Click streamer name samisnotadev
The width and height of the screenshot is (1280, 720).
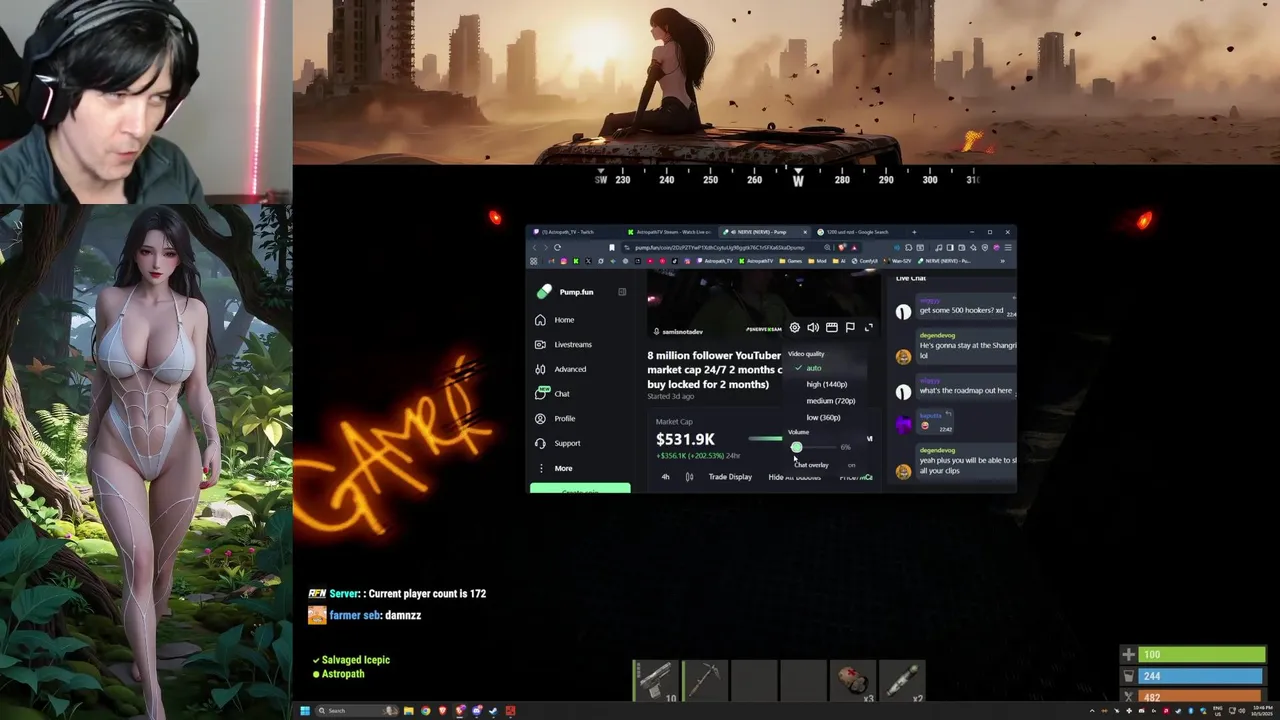(682, 331)
